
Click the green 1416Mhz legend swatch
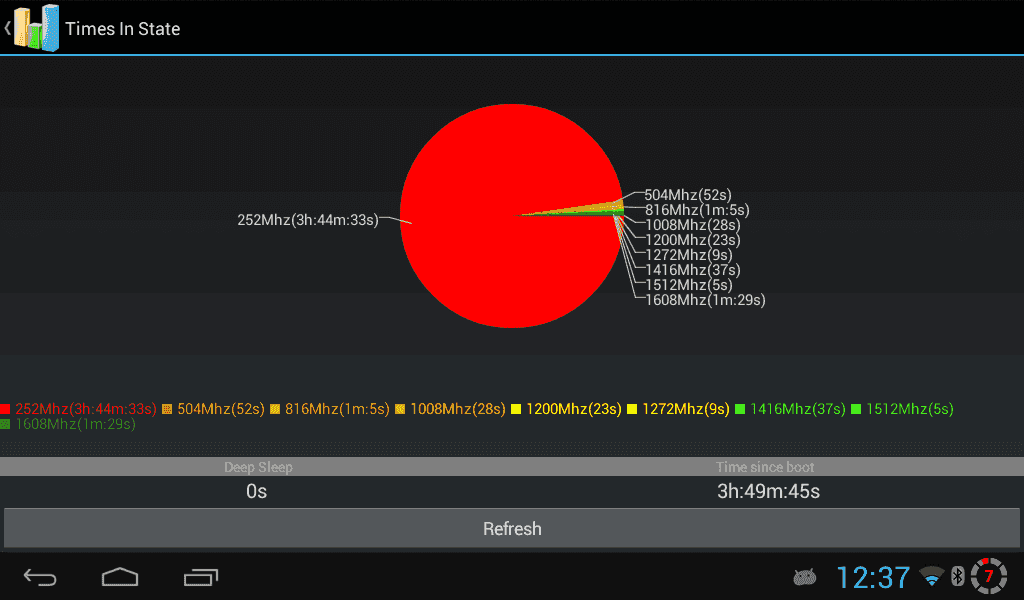point(740,409)
